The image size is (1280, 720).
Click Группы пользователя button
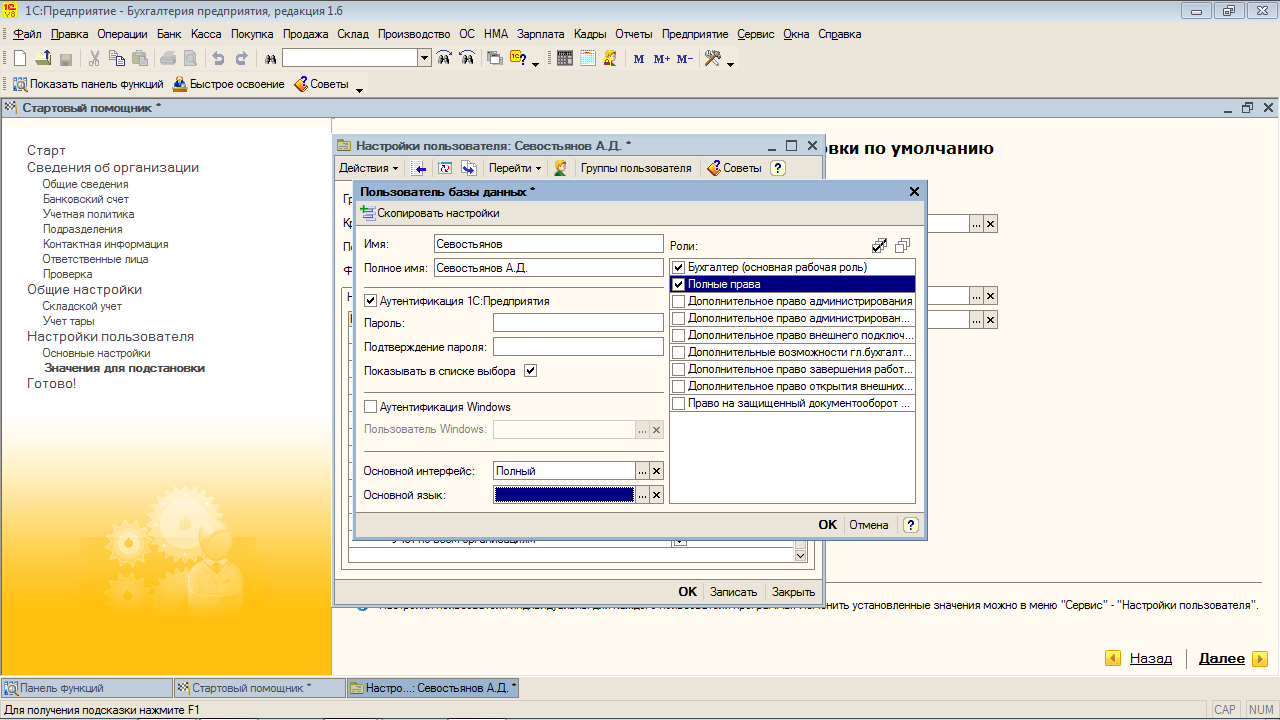click(636, 168)
